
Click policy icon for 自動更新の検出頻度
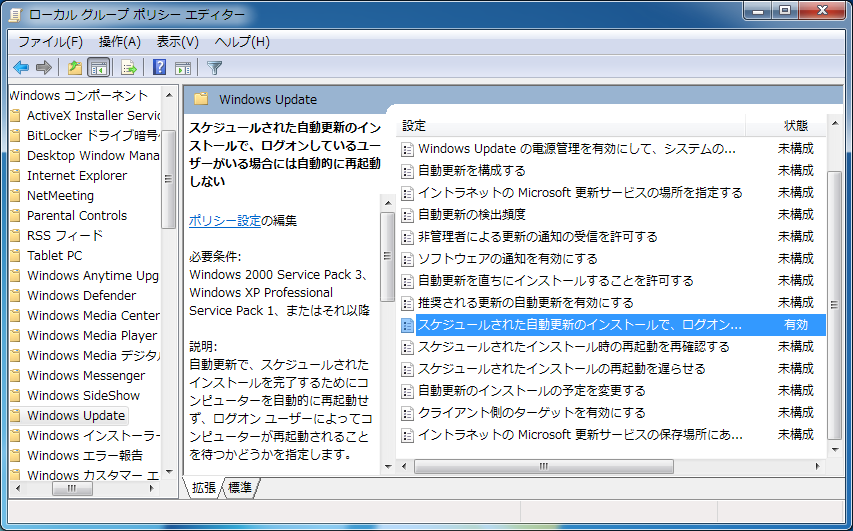[407, 215]
